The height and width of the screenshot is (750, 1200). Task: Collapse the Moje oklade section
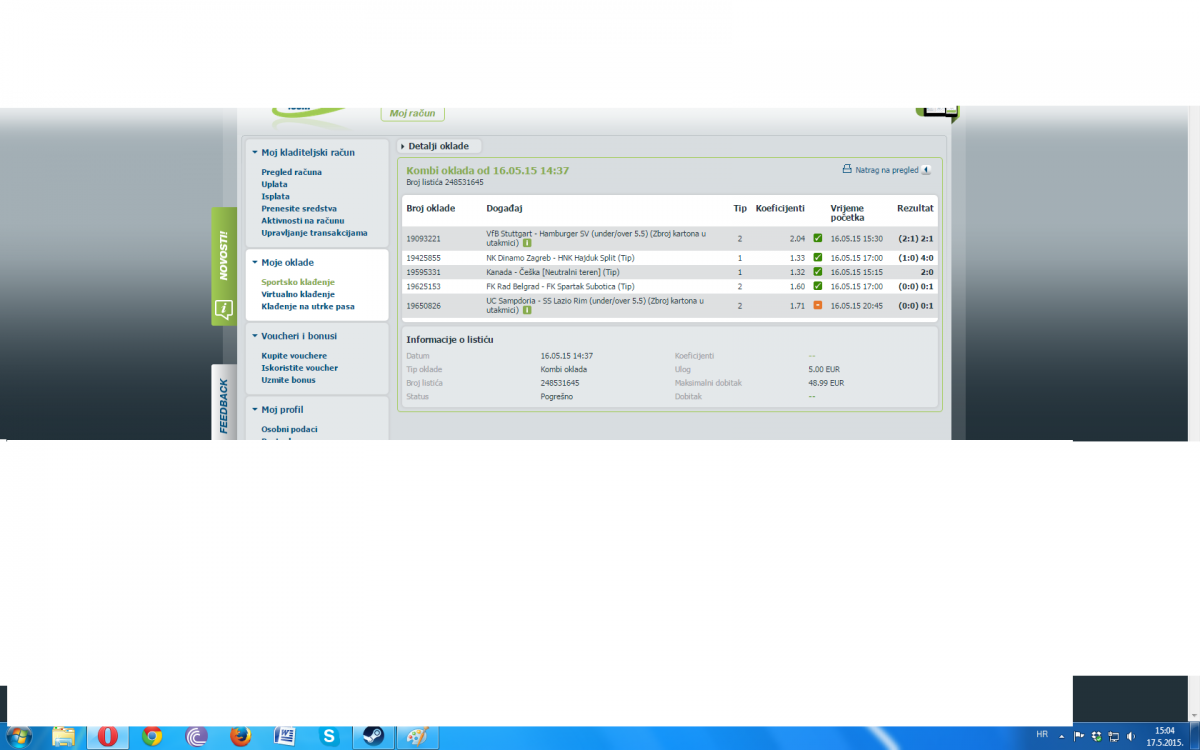point(255,263)
